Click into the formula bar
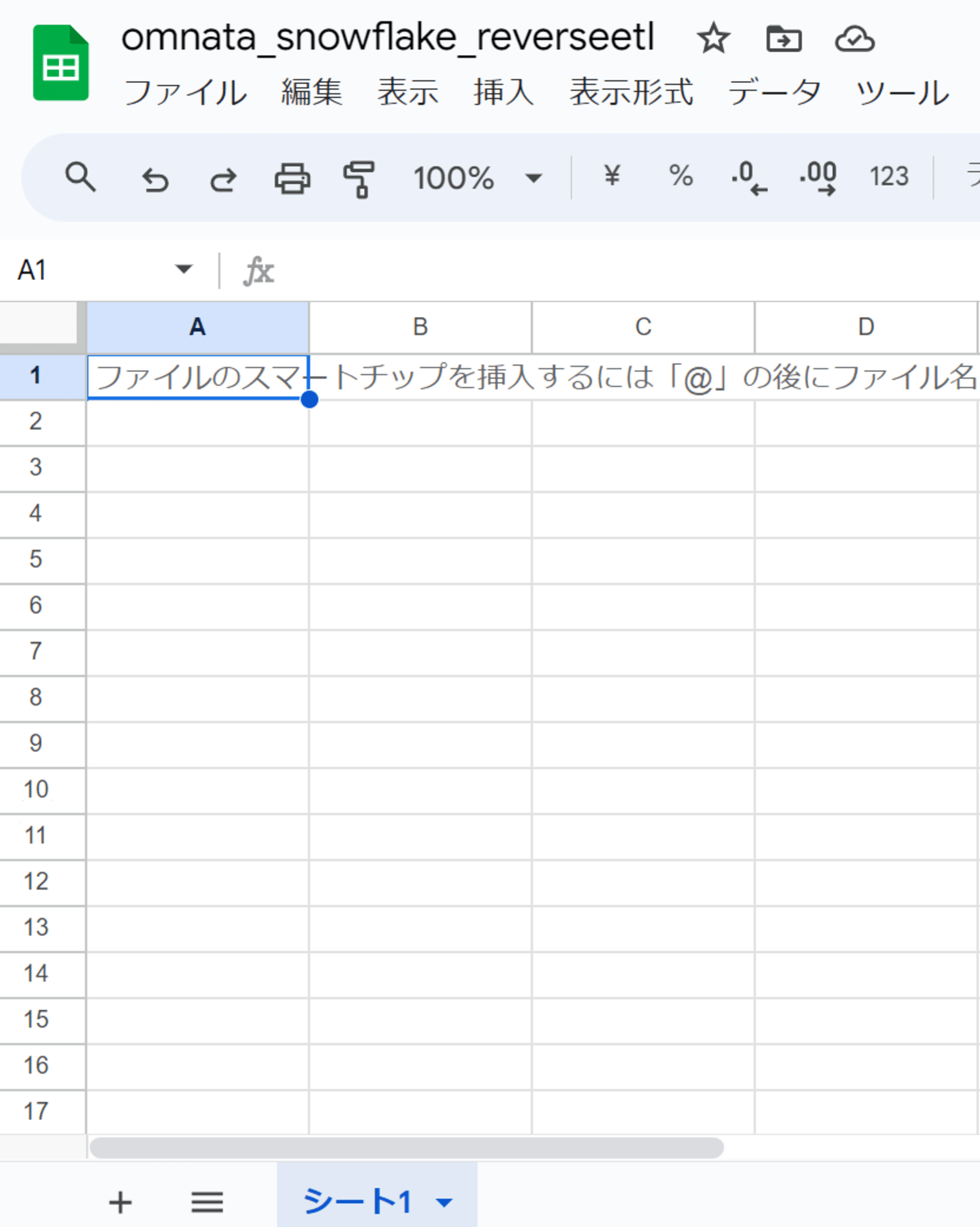 632,270
